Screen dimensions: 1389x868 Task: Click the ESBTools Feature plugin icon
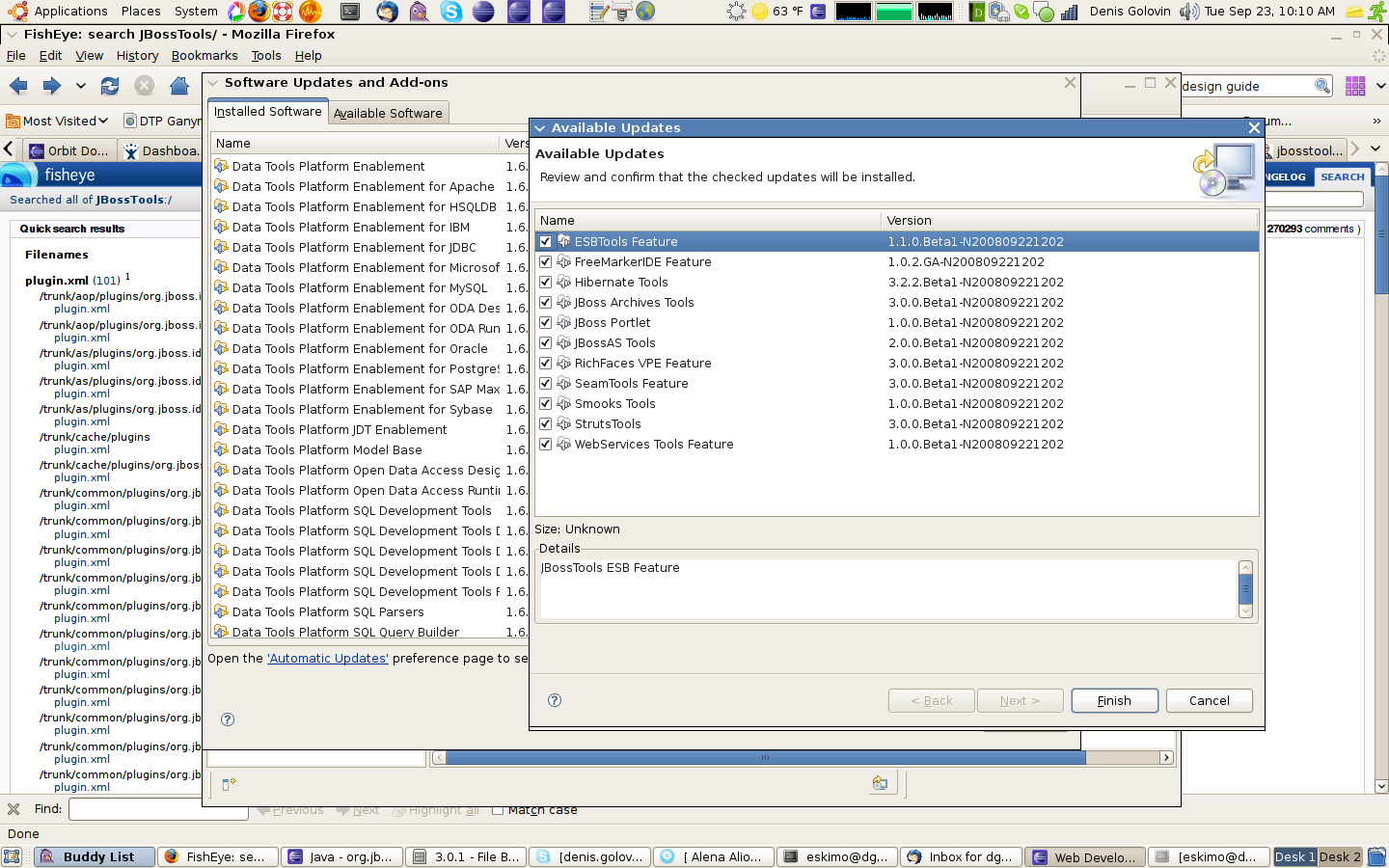point(564,241)
